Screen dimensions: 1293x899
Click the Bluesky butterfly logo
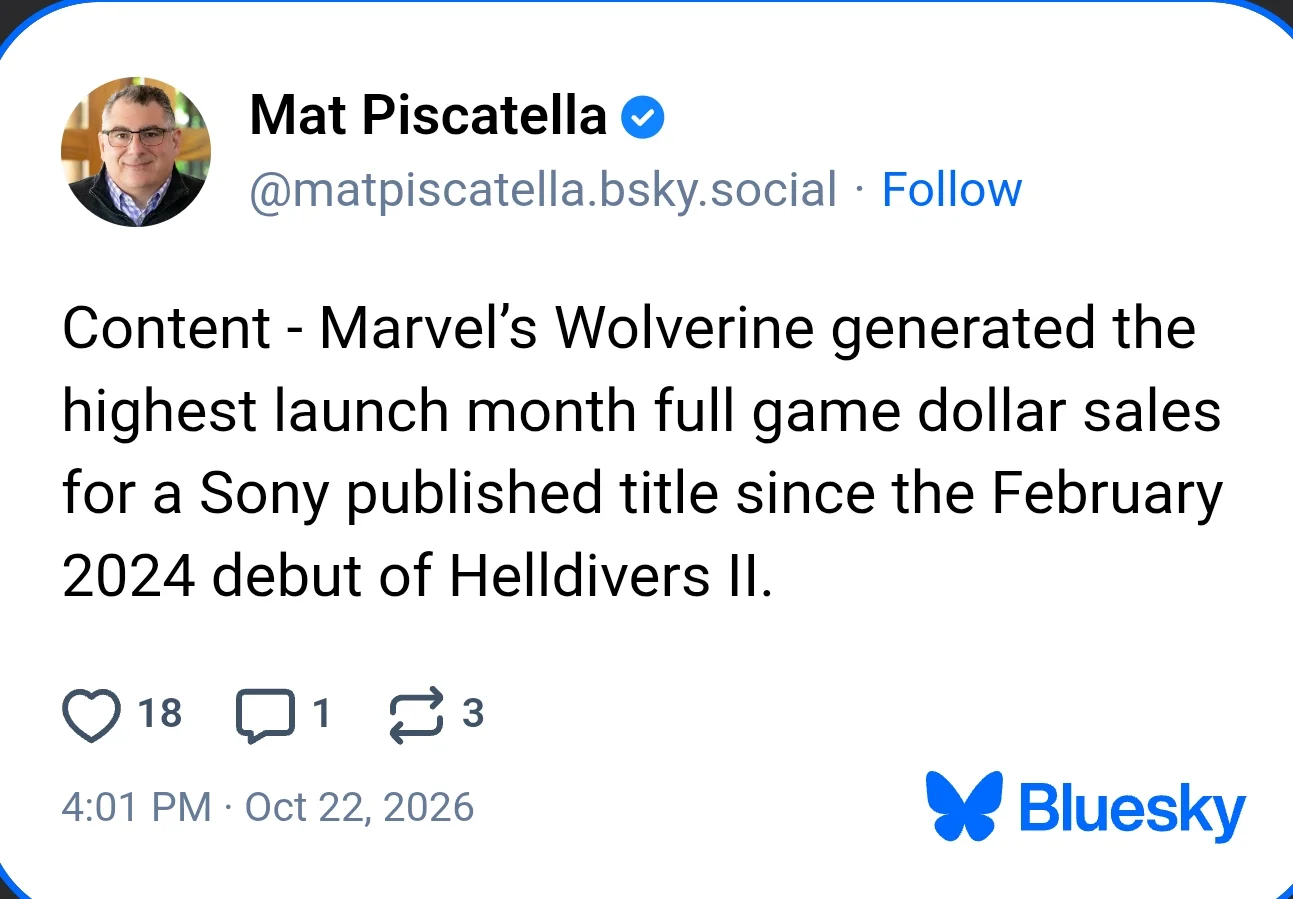pyautogui.click(x=964, y=805)
